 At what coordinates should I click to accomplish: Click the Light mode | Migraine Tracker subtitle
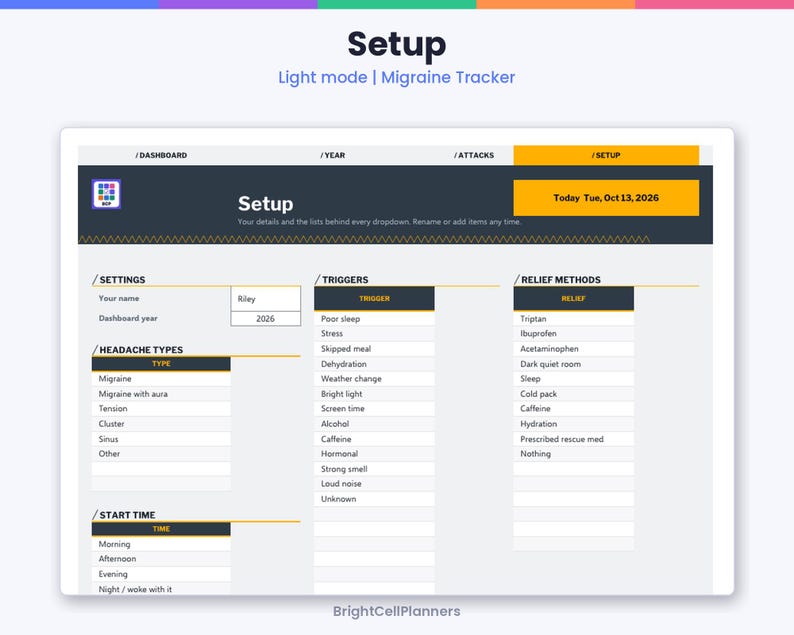click(x=396, y=77)
